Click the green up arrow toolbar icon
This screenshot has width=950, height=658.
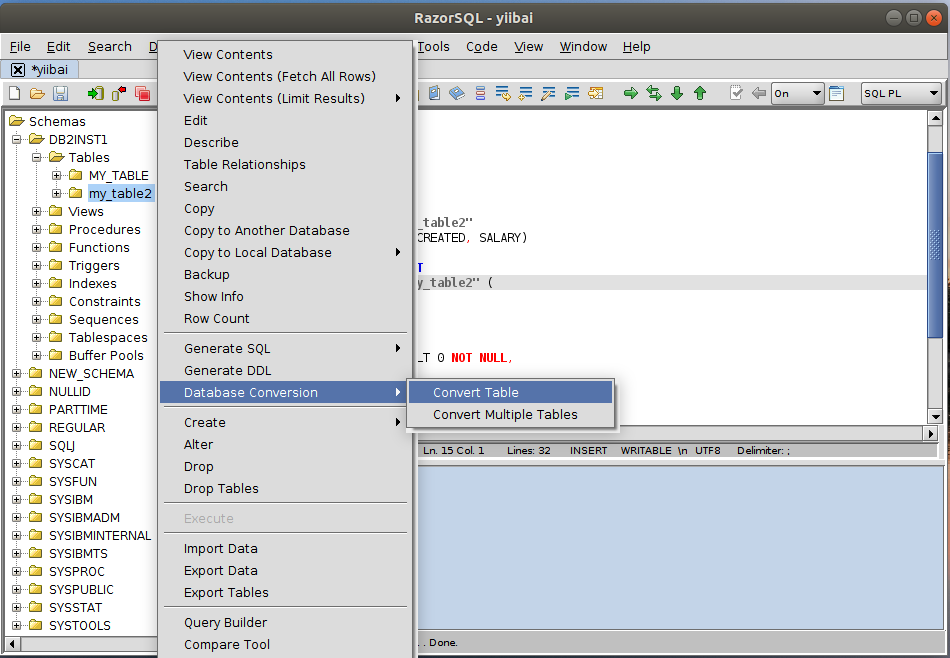click(700, 93)
